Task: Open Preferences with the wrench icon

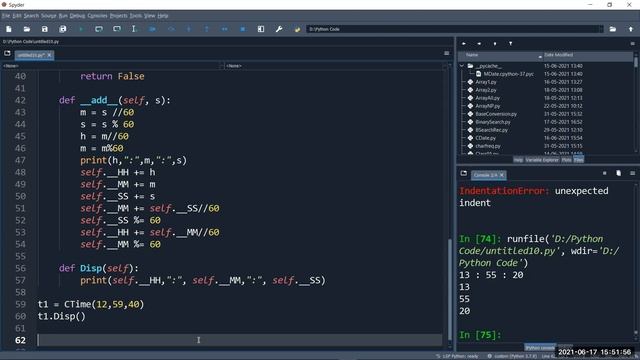Action: pyautogui.click(x=279, y=29)
